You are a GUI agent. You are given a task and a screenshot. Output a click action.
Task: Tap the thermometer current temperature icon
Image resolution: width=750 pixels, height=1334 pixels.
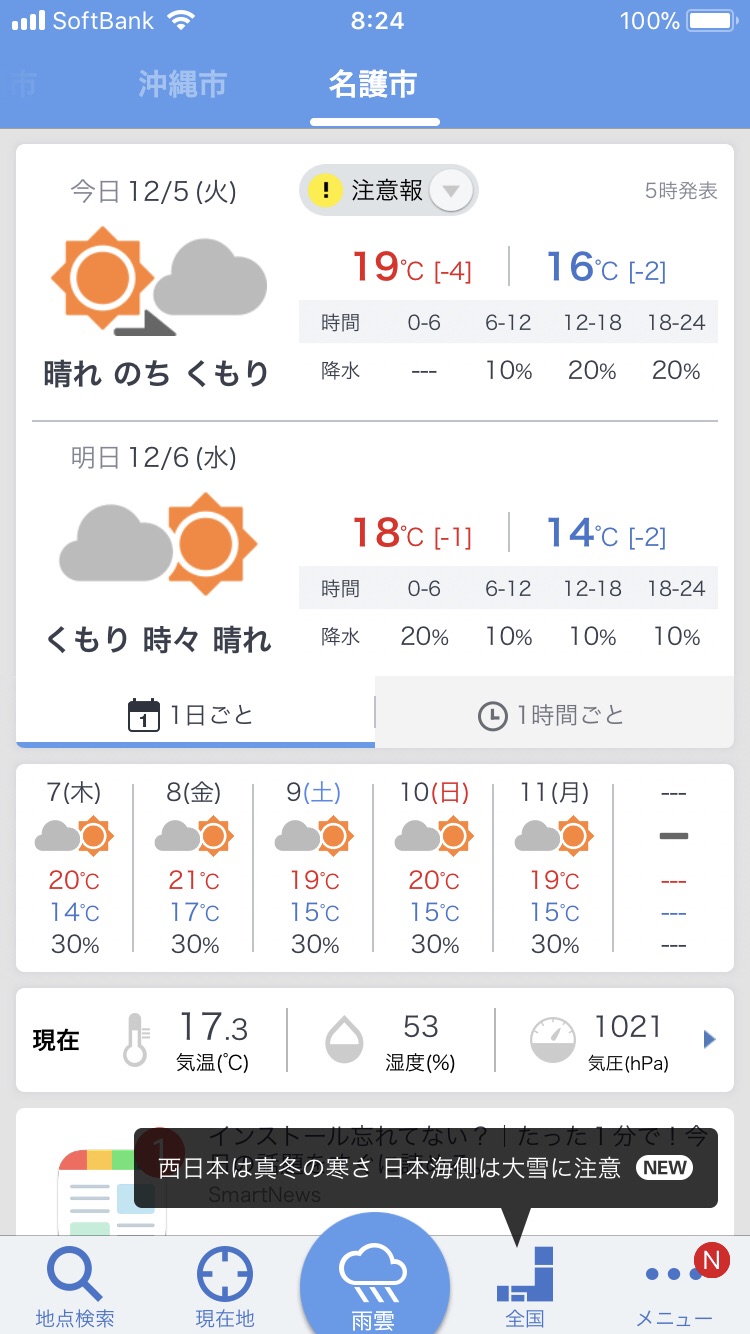click(x=135, y=1040)
